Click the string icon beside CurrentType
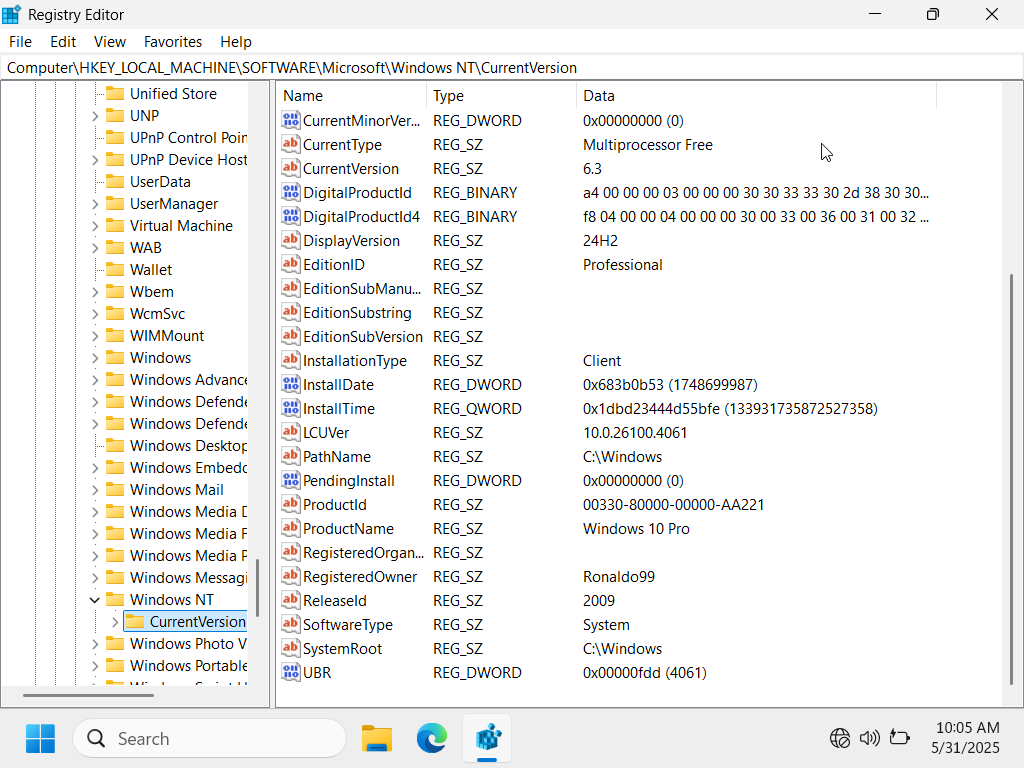1024x768 pixels. 291,144
